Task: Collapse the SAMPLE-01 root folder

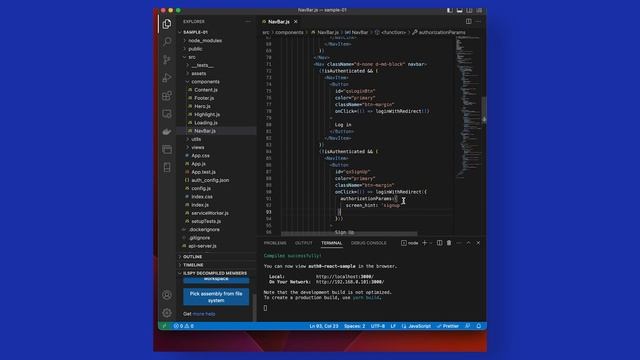Action: pyautogui.click(x=195, y=32)
